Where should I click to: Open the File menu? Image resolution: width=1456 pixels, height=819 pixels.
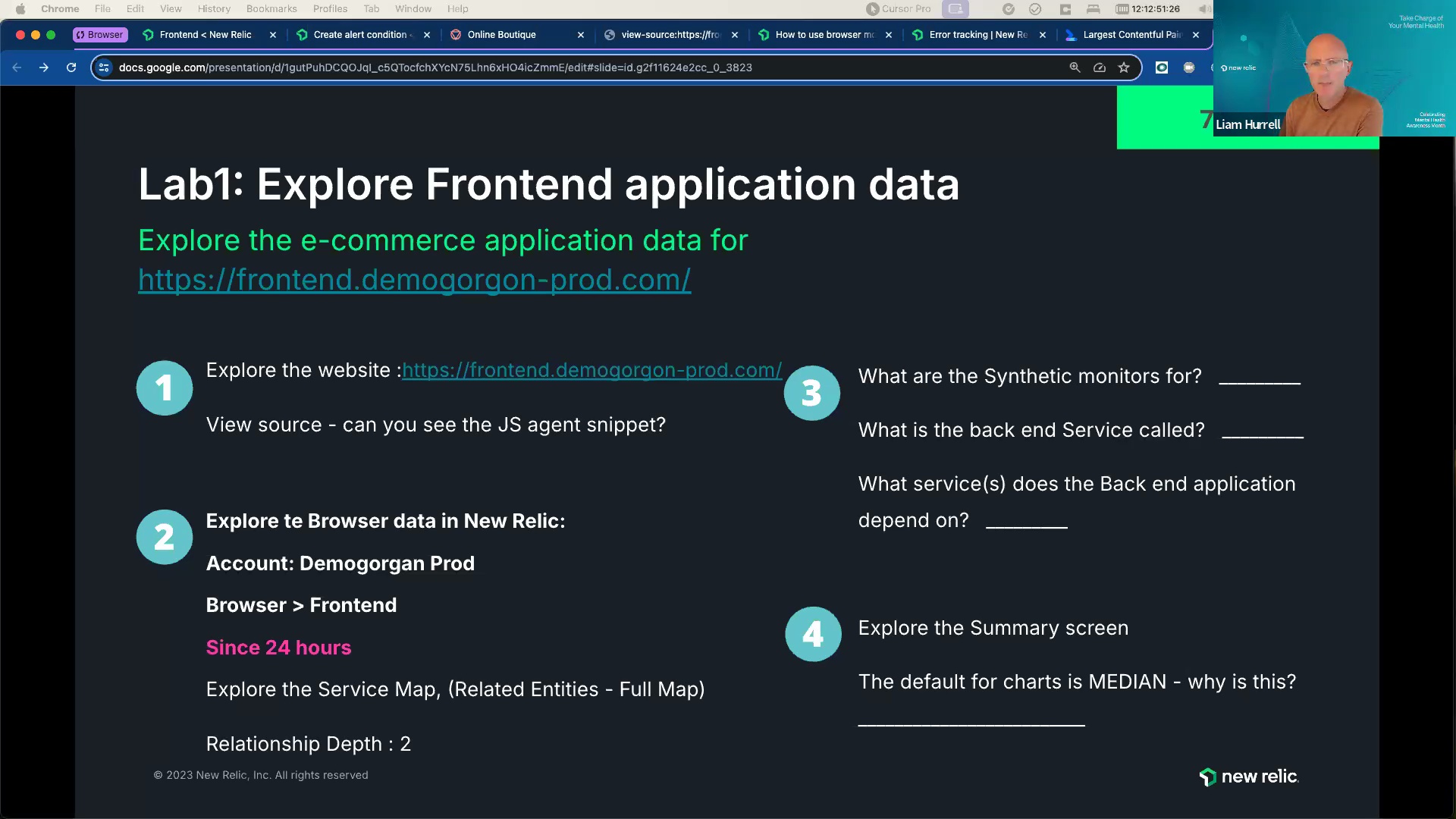point(102,9)
